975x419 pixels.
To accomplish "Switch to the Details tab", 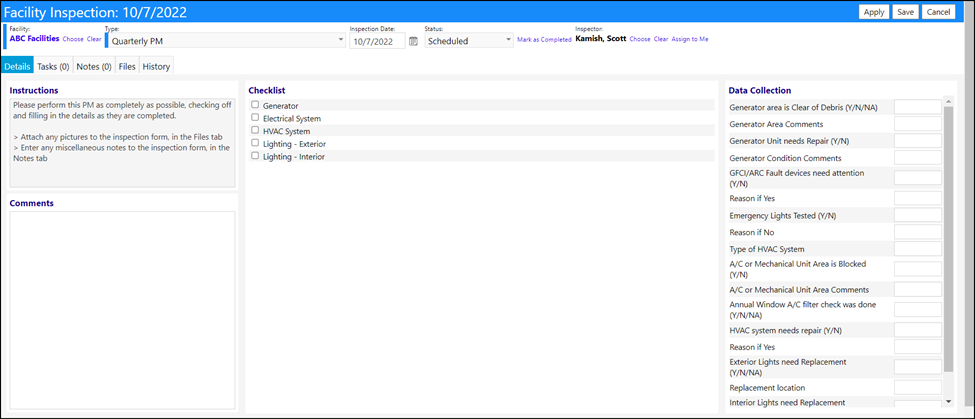I will tap(17, 67).
